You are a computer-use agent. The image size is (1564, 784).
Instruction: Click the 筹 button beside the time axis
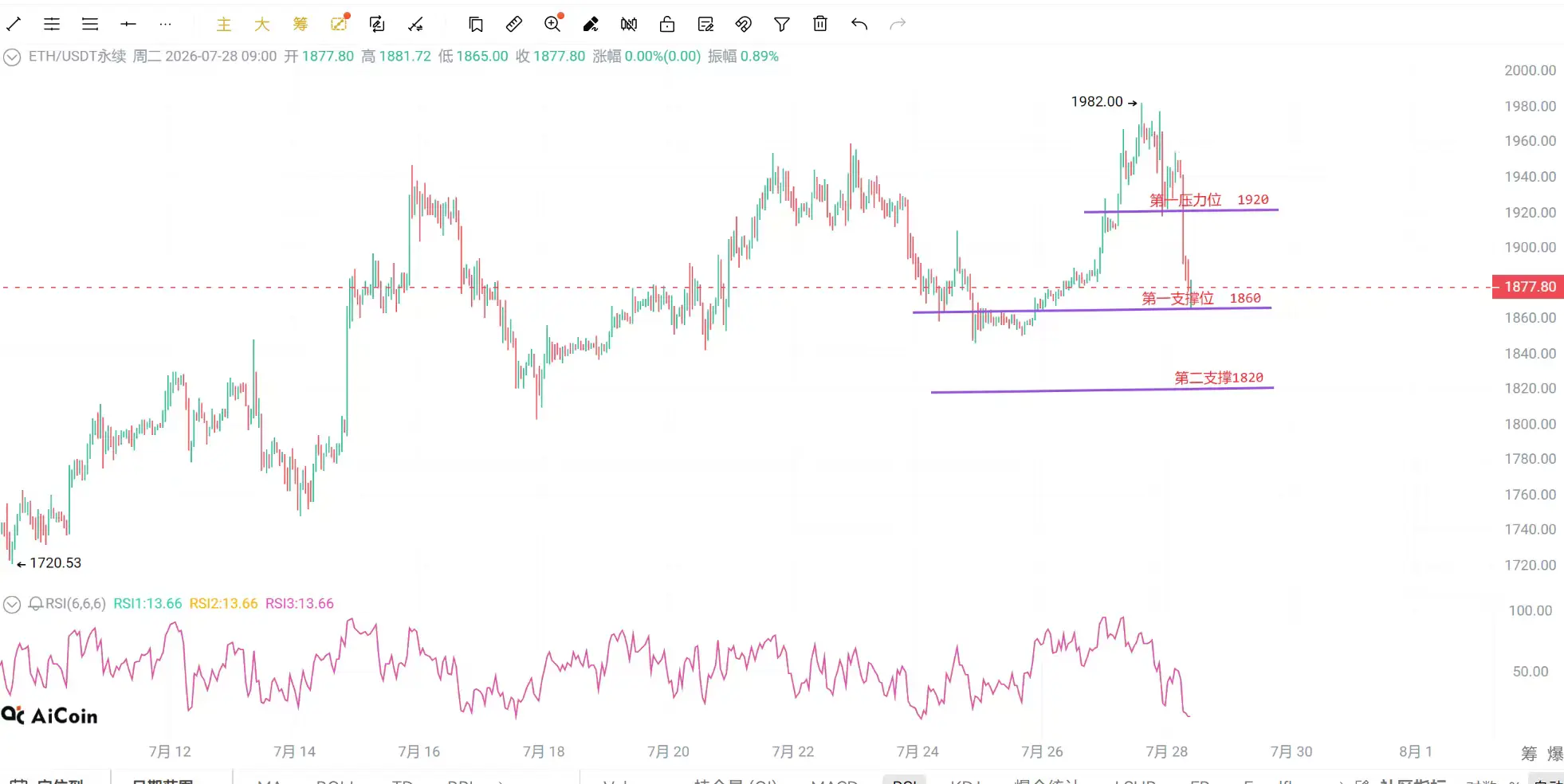coord(1528,754)
